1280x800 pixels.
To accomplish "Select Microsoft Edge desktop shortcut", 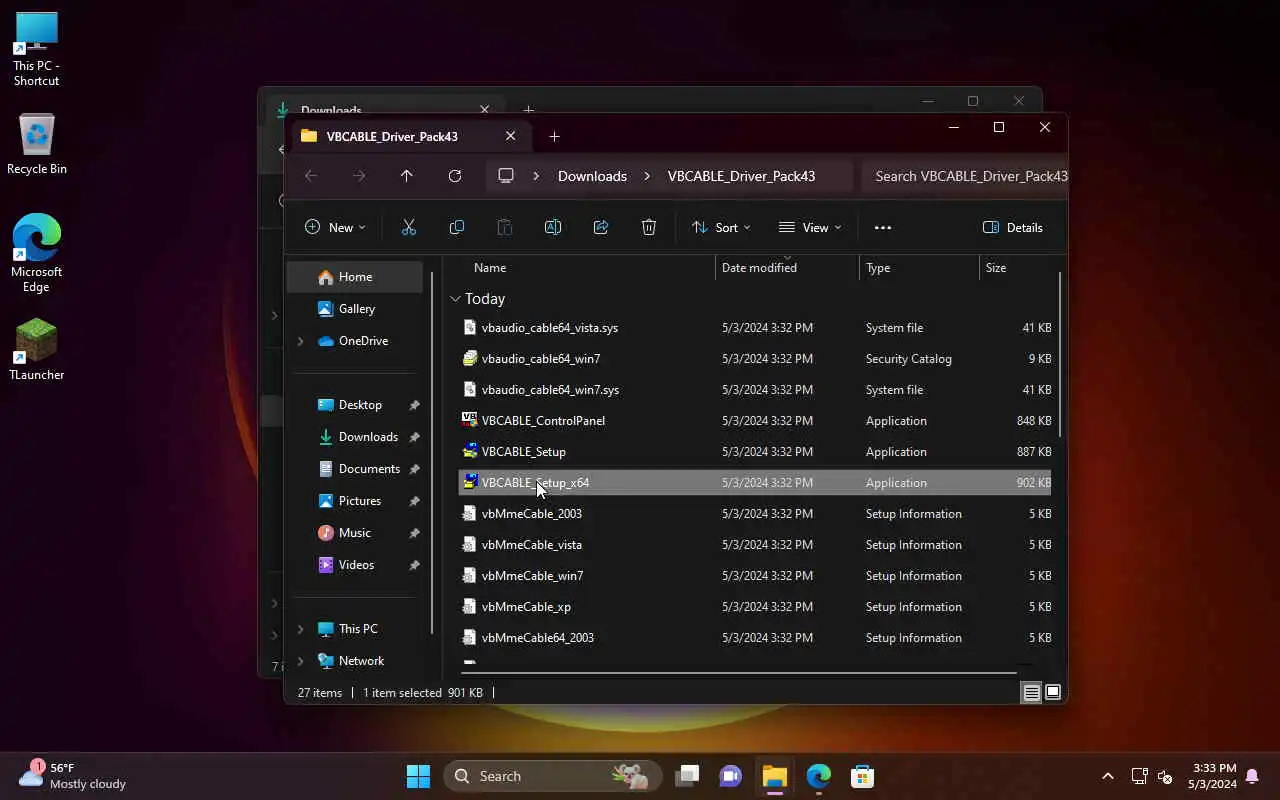I will coord(37,253).
